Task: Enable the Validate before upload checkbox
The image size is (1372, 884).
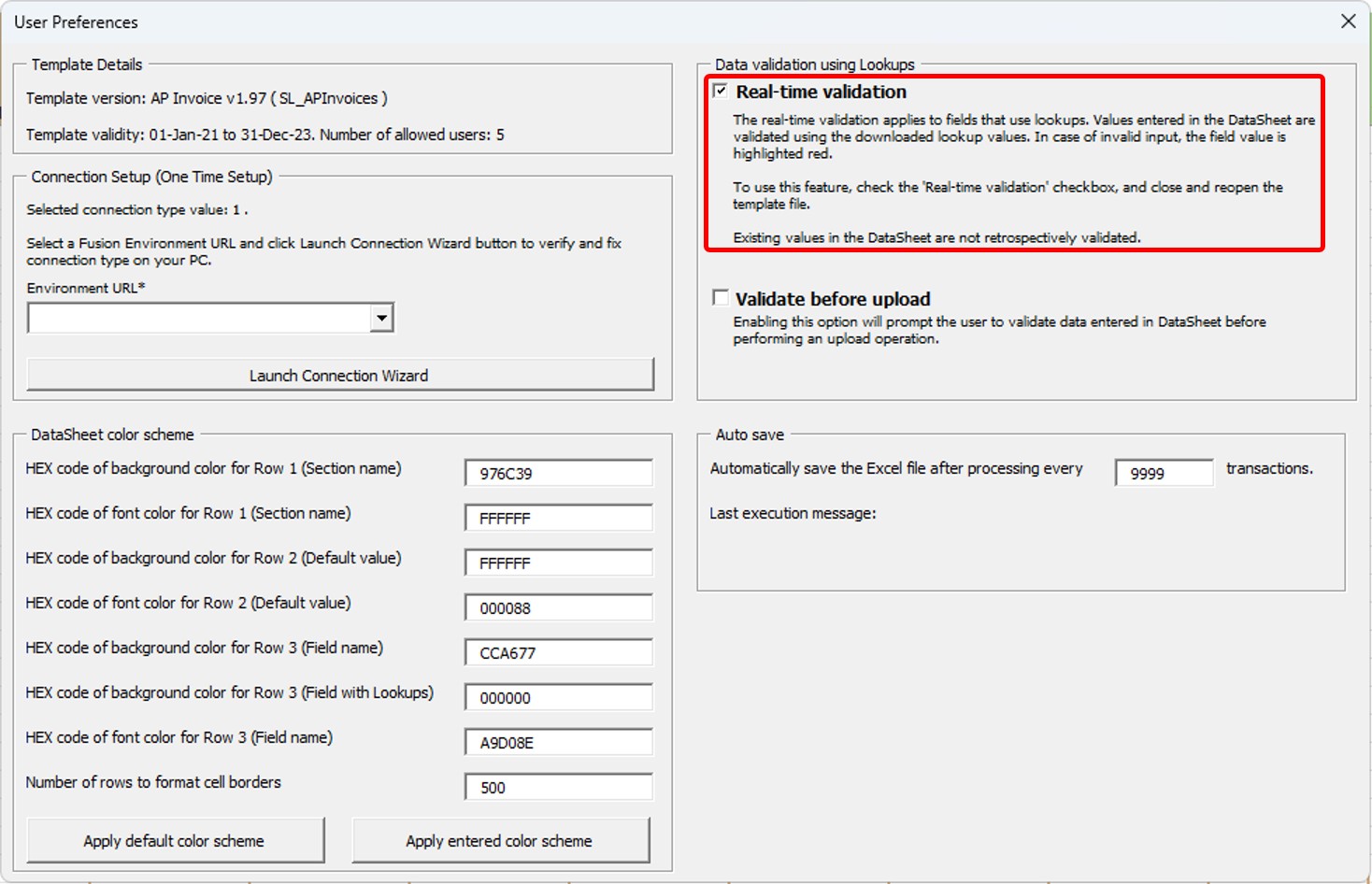Action: [x=720, y=297]
